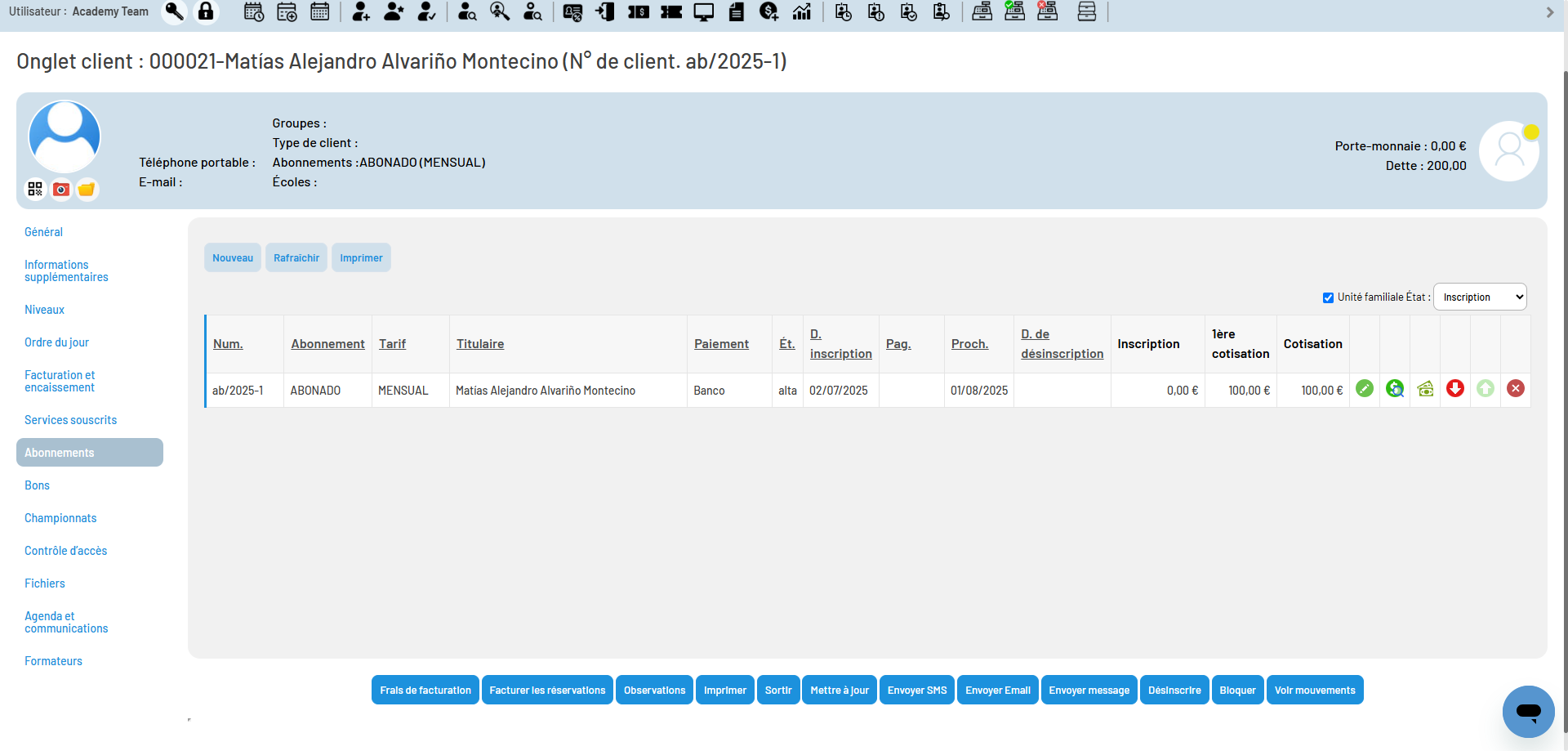Viewport: 1568px width, 751px height.
Task: Click the QR code icon under the avatar
Action: pyautogui.click(x=35, y=190)
